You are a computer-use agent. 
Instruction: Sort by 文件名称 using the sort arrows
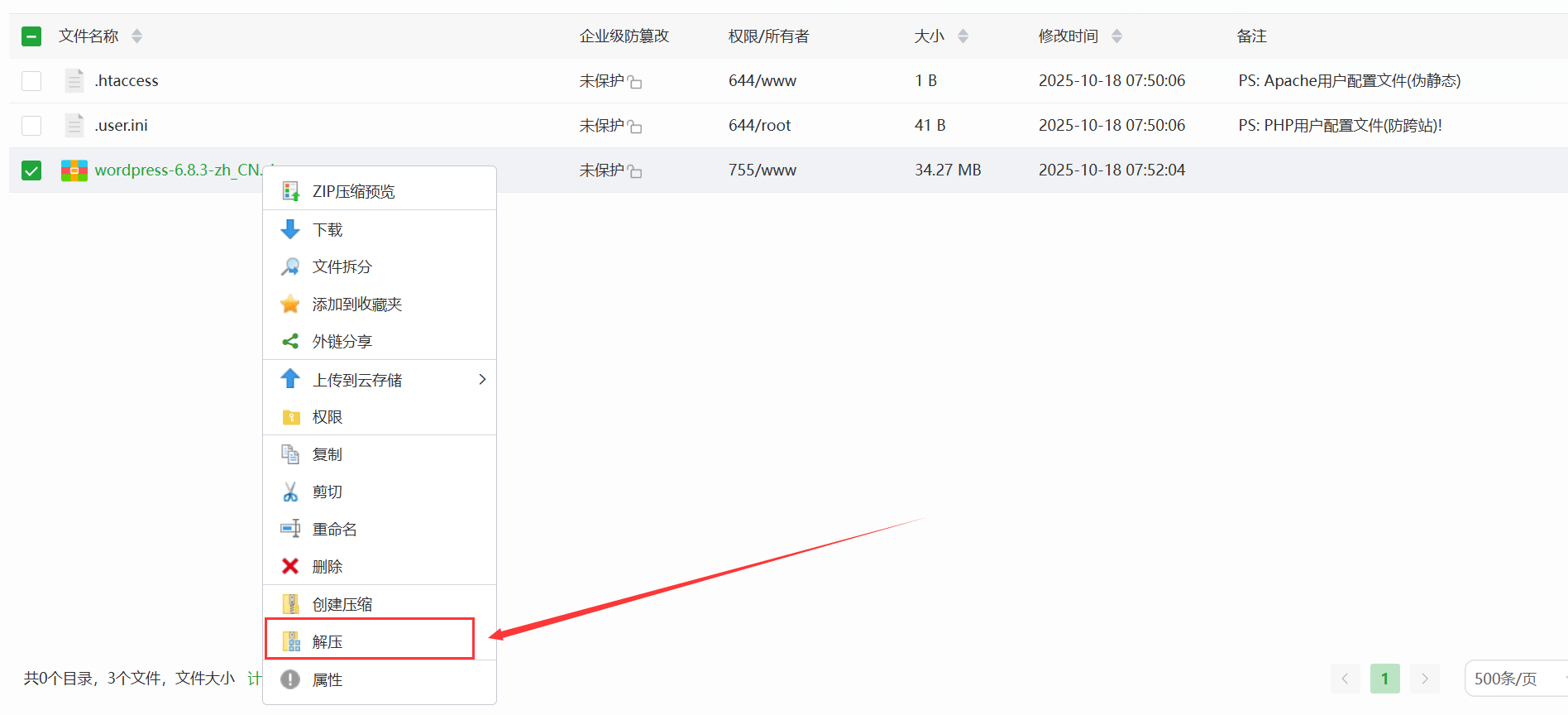click(137, 36)
